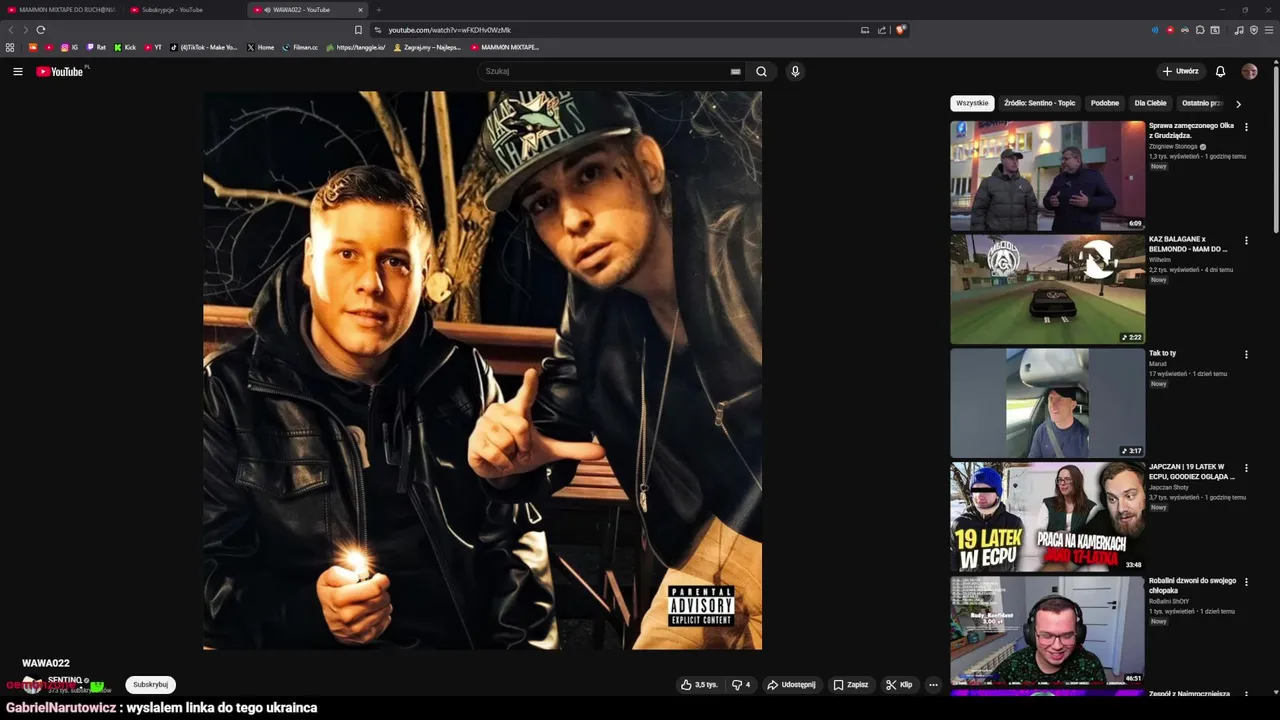The width and height of the screenshot is (1280, 720).
Task: Open KAZ BAŁAGANE x BELMONDO video thumbnail
Action: [1047, 290]
